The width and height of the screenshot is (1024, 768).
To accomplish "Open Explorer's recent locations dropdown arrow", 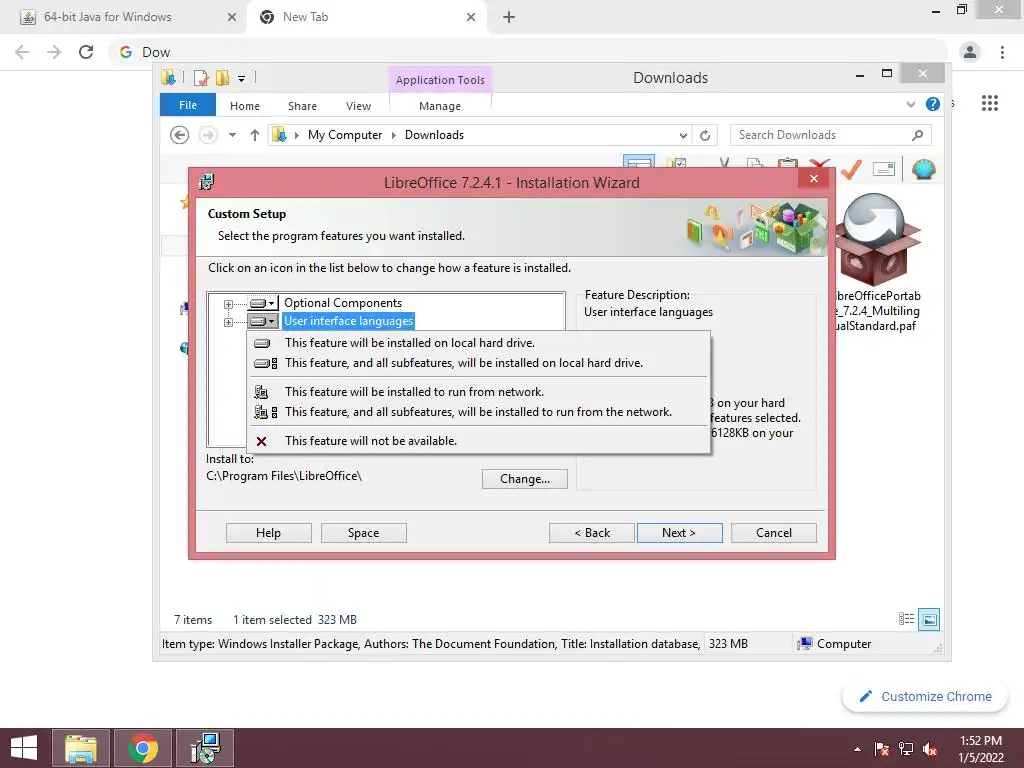I will (232, 135).
